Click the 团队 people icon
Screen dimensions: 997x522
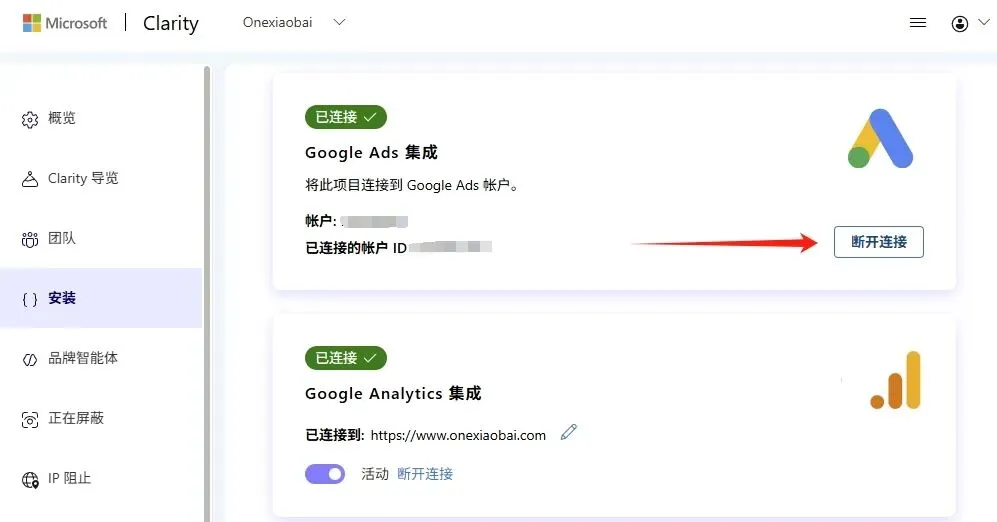[x=30, y=240]
